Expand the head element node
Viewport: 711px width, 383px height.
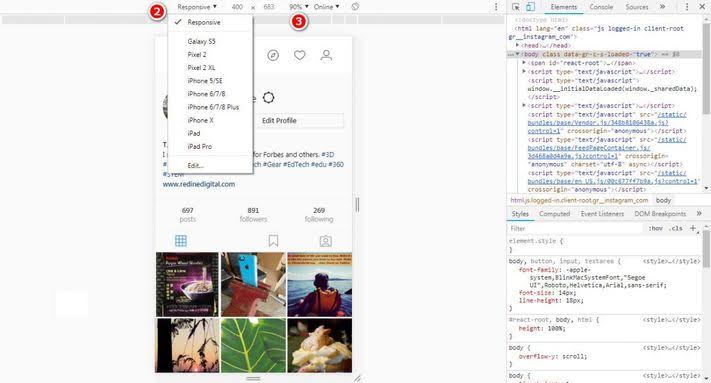coord(517,45)
